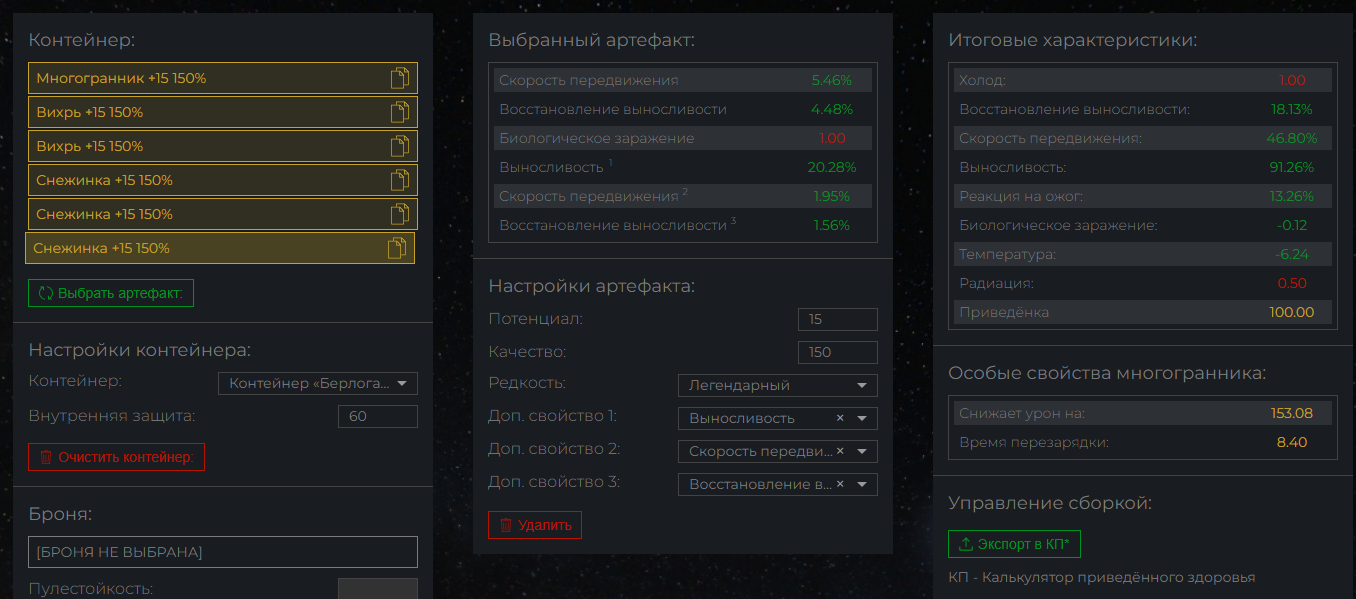The width and height of the screenshot is (1356, 599).
Task: Clear Выносливость from Доп. свойство 1
Action: (840, 418)
